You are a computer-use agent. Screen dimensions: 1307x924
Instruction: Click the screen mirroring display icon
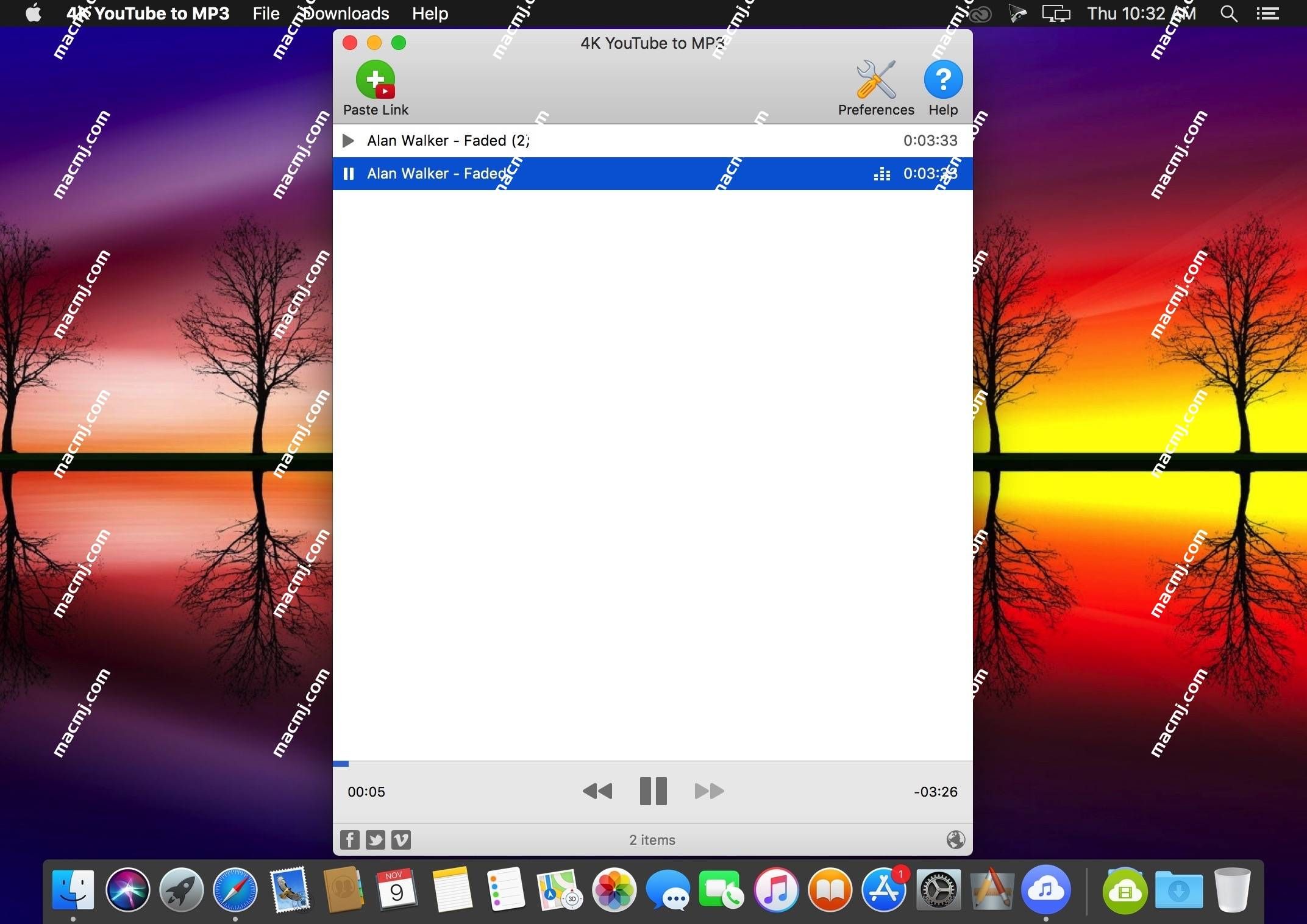[x=1056, y=13]
